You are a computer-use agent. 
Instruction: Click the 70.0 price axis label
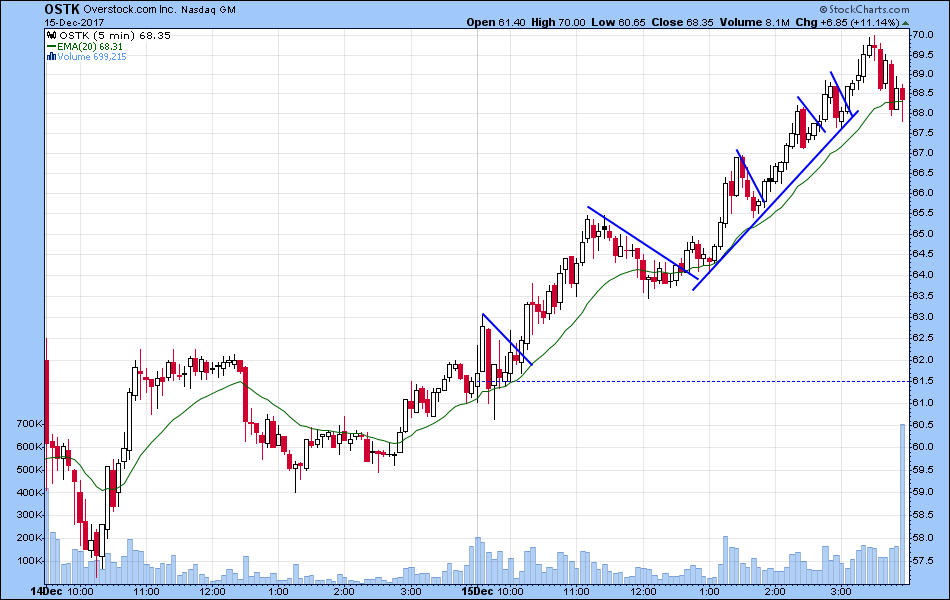click(x=922, y=35)
